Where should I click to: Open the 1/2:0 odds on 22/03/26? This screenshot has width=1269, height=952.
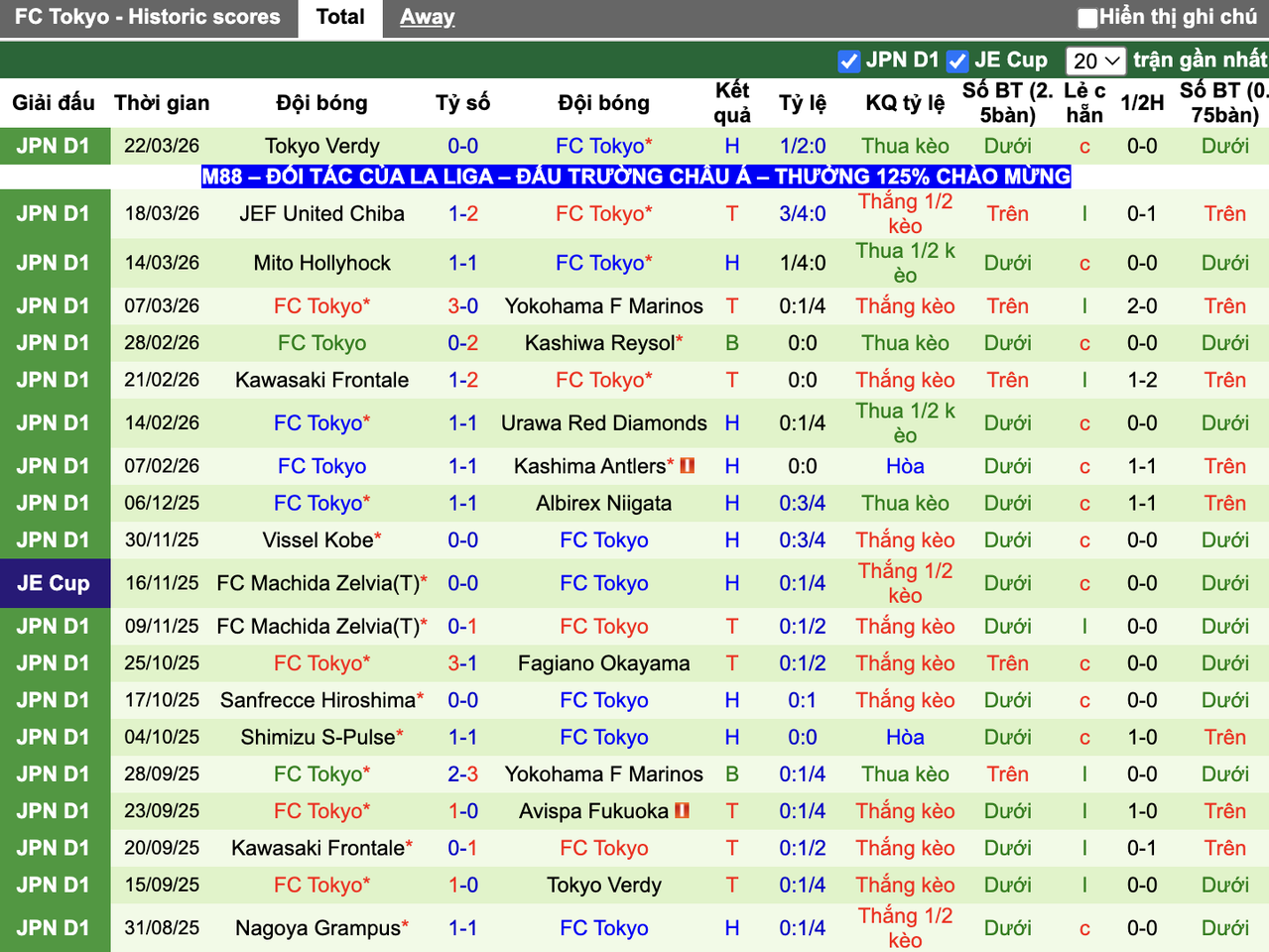point(803,146)
